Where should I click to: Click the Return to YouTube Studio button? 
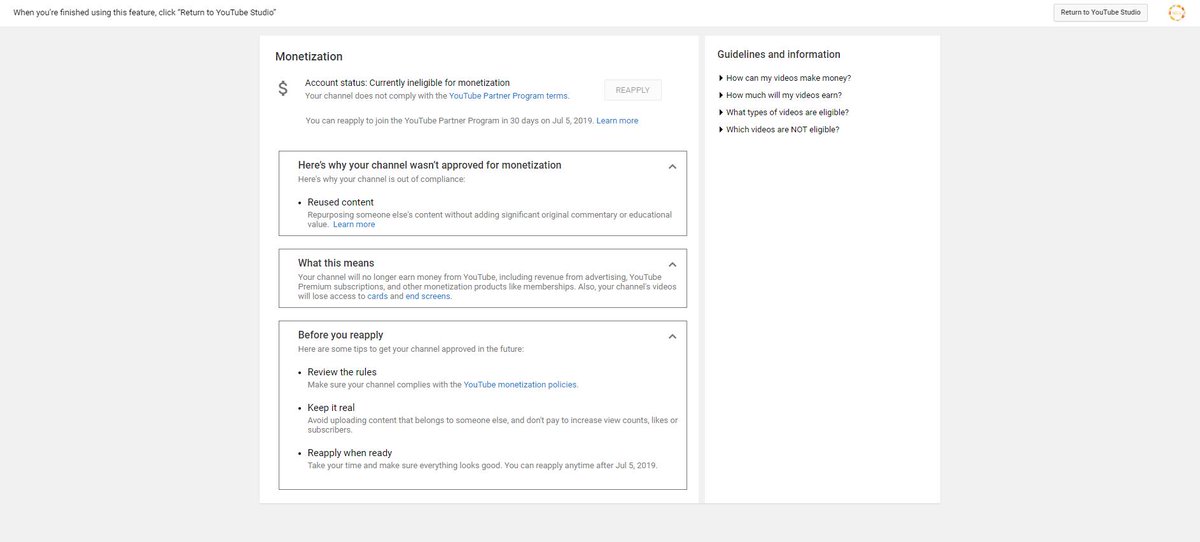[1100, 12]
